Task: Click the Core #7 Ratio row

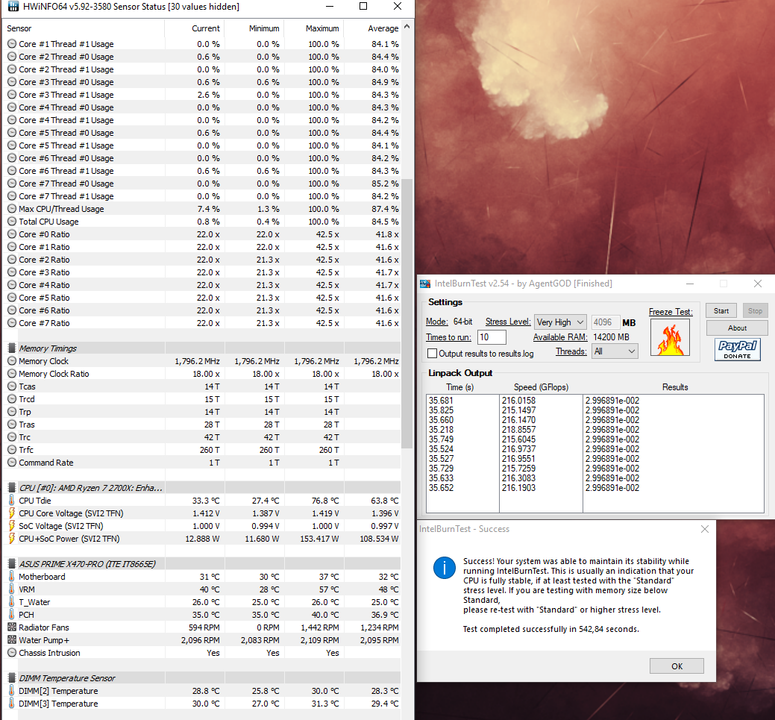Action: (202, 323)
